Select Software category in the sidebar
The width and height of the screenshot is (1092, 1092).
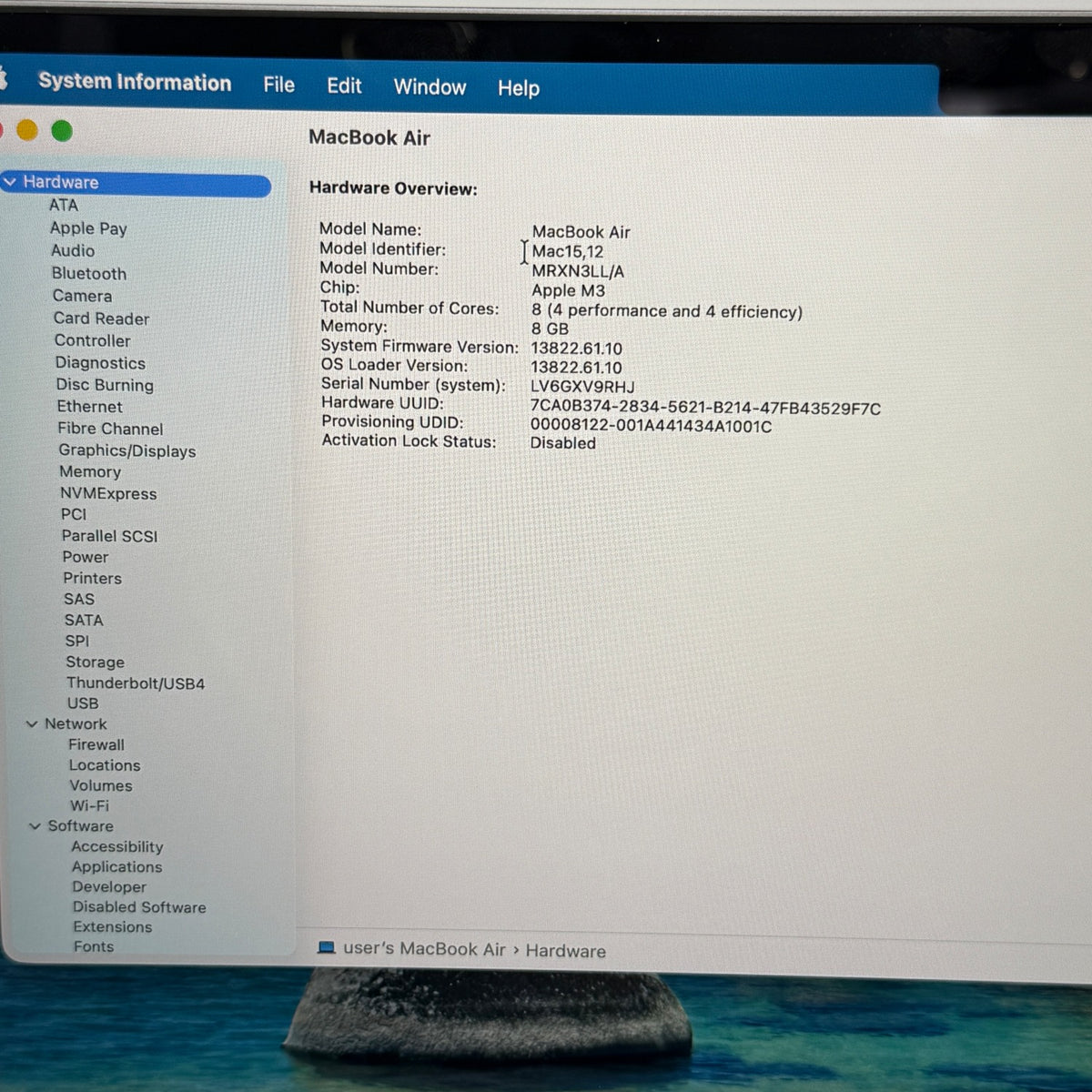point(81,826)
